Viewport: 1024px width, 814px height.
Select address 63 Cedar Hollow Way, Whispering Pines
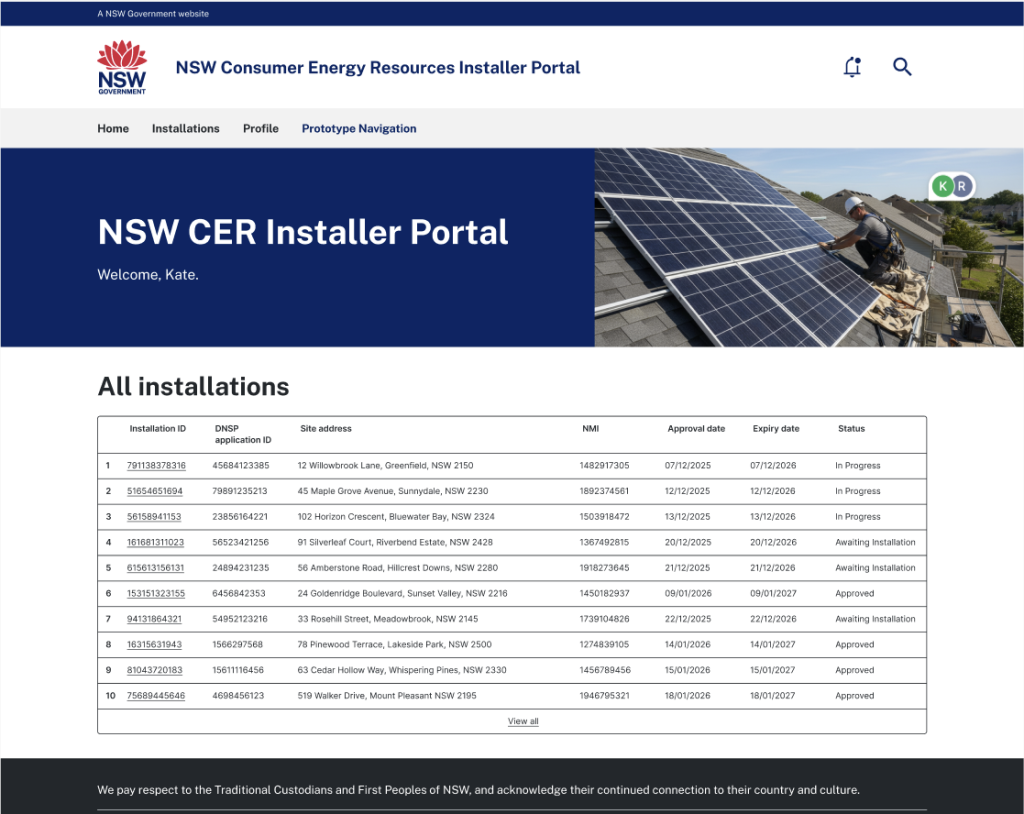(402, 670)
